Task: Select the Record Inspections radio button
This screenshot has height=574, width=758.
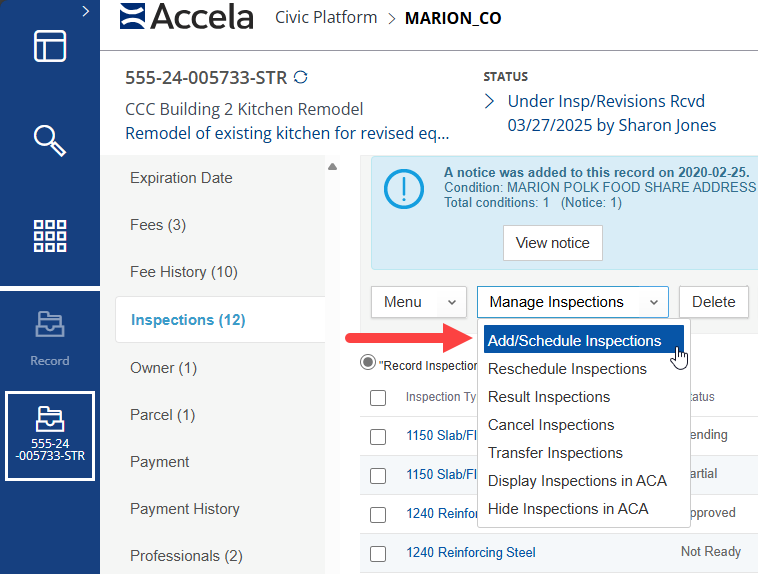Action: coord(368,365)
